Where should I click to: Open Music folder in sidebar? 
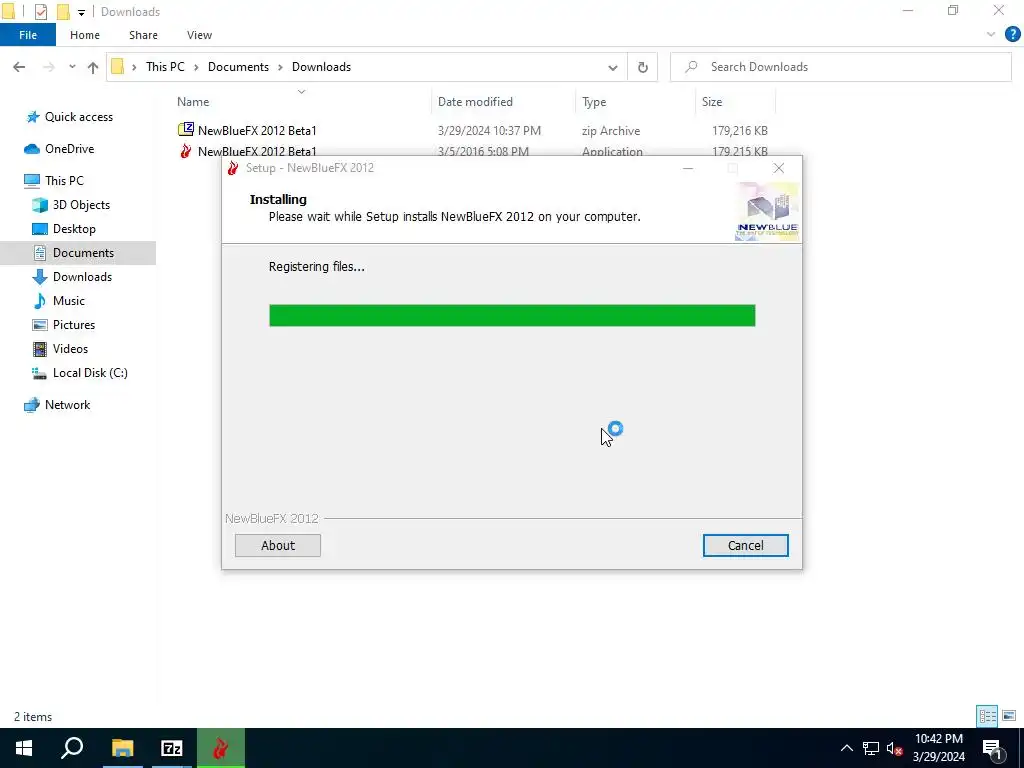tap(69, 301)
